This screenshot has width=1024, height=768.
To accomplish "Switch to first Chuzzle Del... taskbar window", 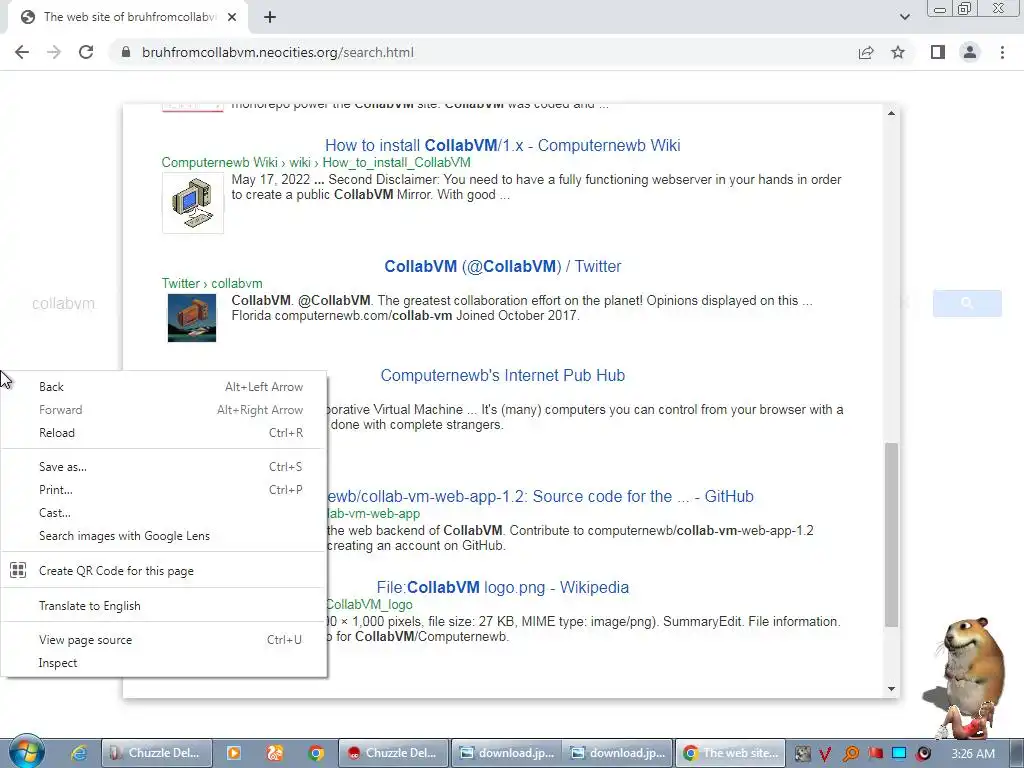I will tap(157, 753).
